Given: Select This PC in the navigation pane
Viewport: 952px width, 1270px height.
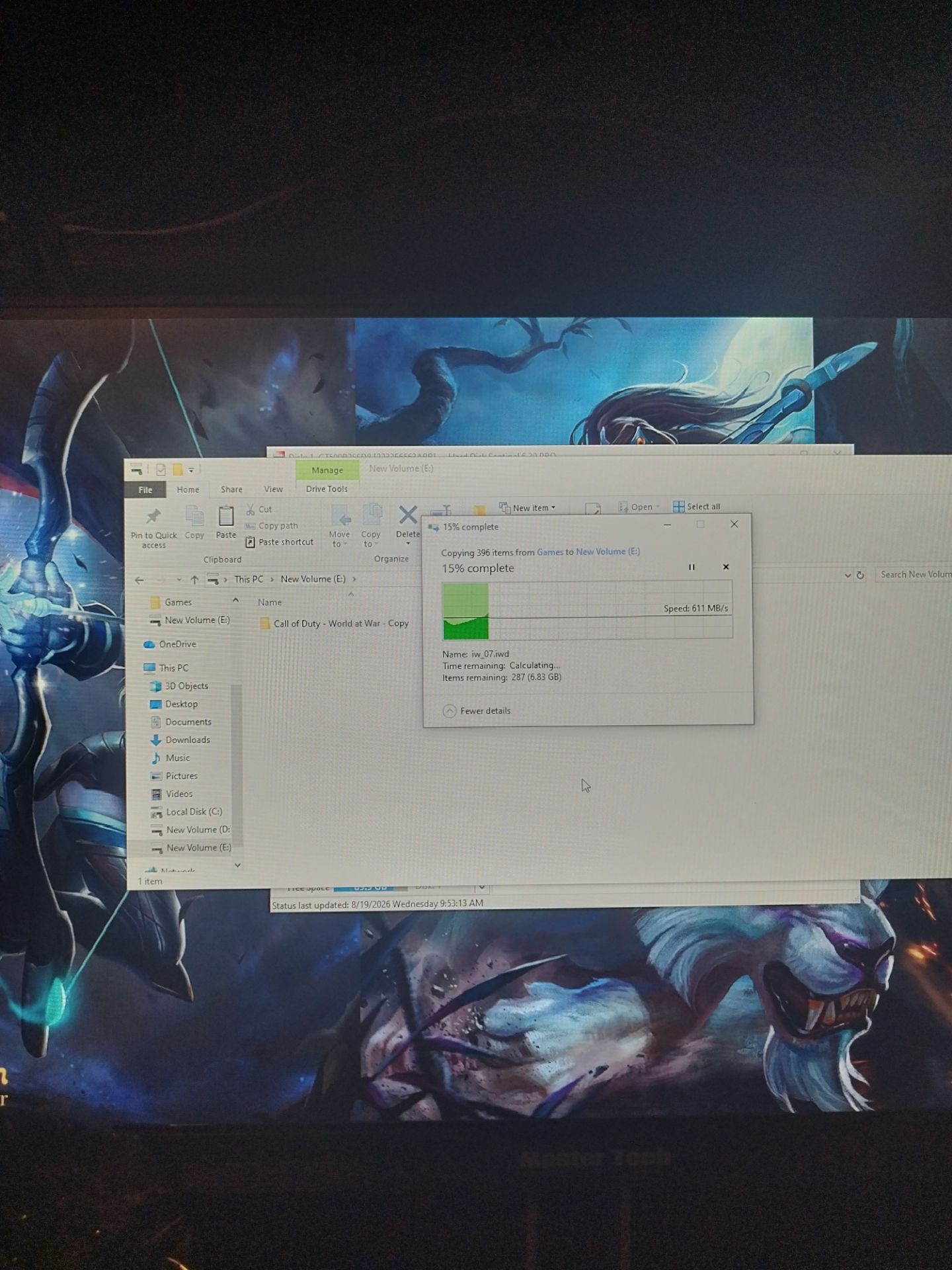Looking at the screenshot, I should (167, 668).
